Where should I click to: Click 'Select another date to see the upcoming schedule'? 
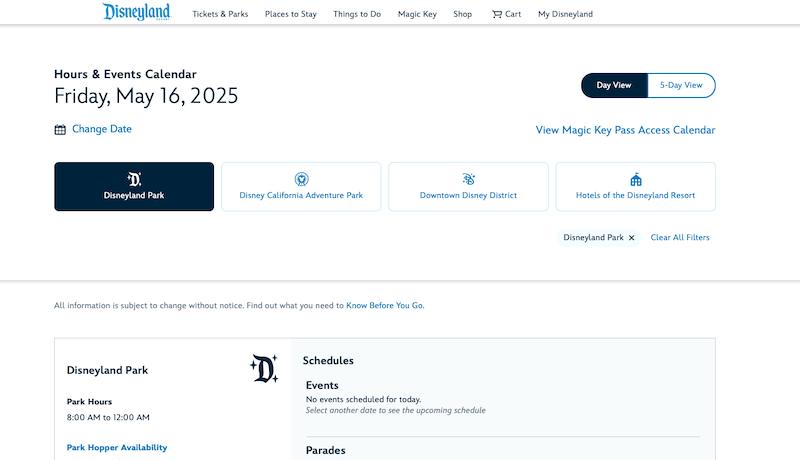(395, 411)
